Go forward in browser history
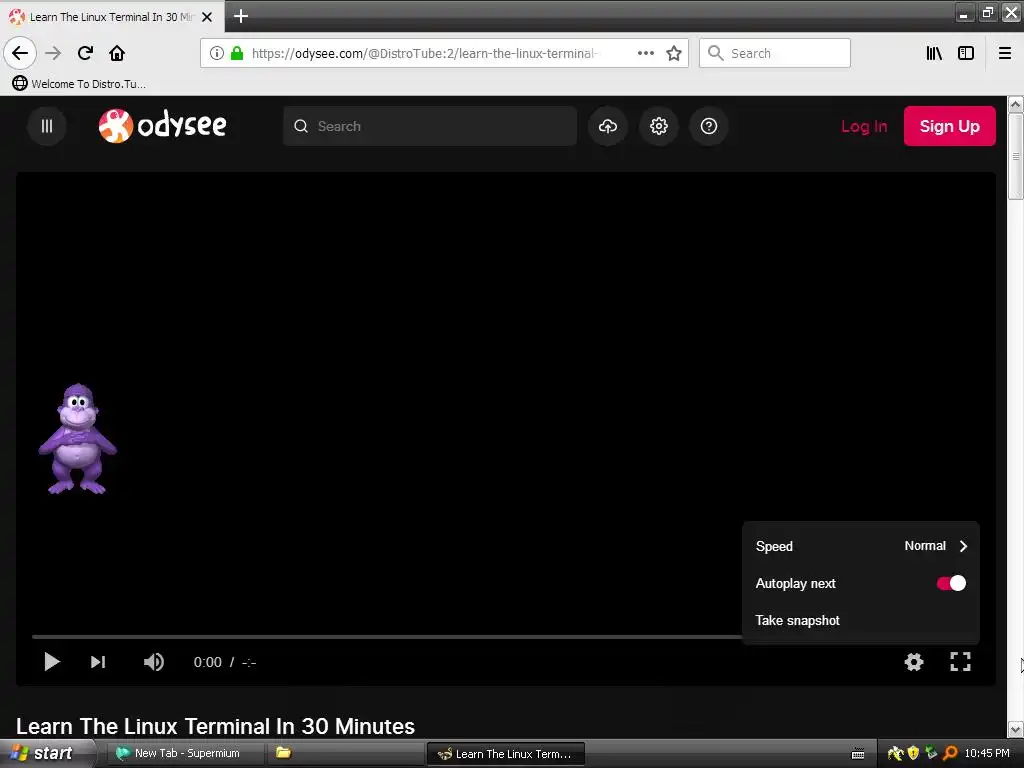 53,53
